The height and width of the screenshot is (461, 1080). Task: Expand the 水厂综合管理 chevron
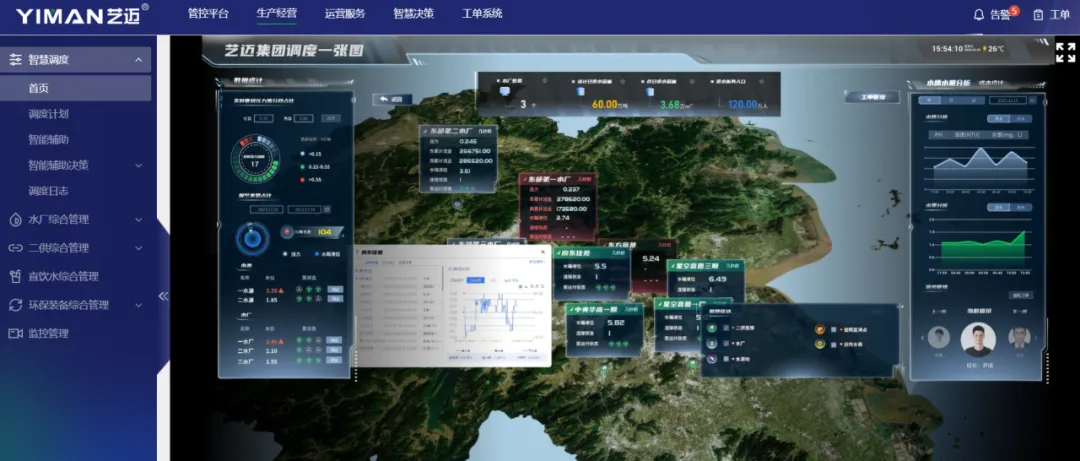(138, 219)
